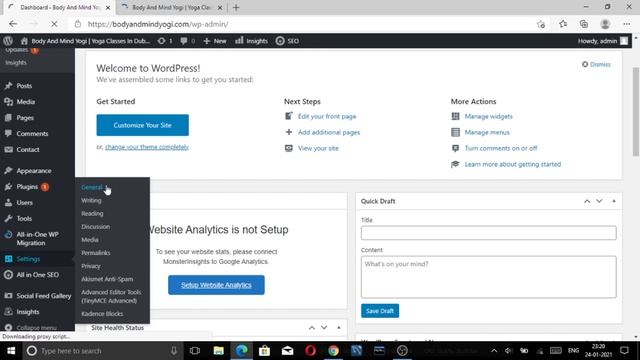Select Permalinks in Settings submenu
Screen dimensions: 640x360
pos(96,253)
